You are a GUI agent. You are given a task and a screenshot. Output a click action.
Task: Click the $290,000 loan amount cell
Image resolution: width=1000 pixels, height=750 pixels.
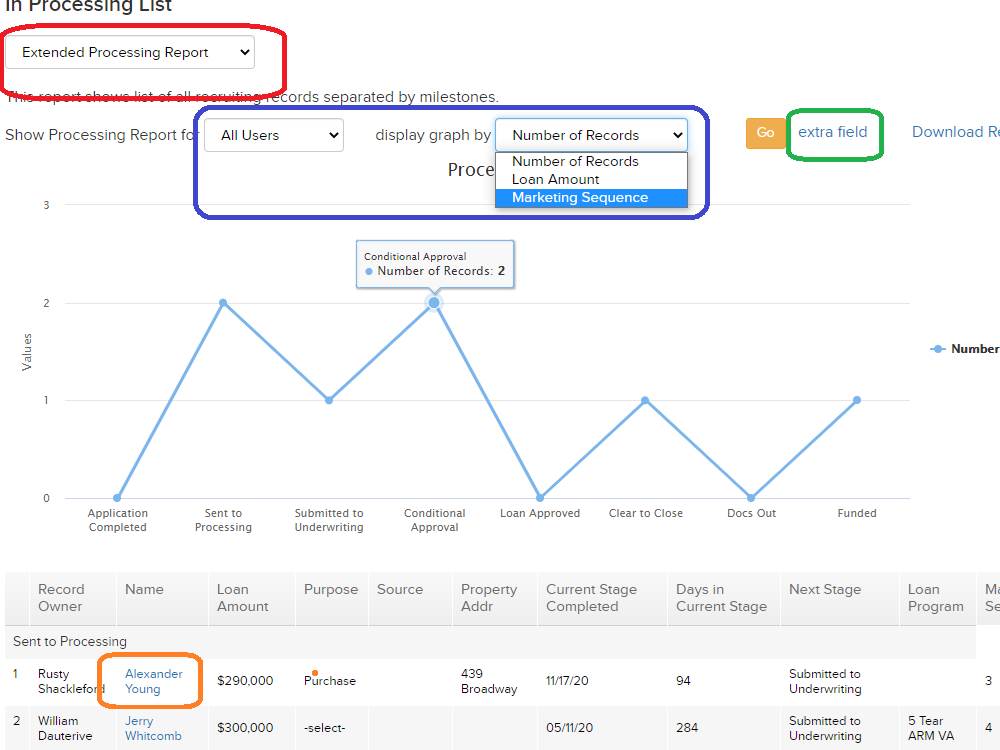[x=245, y=681]
